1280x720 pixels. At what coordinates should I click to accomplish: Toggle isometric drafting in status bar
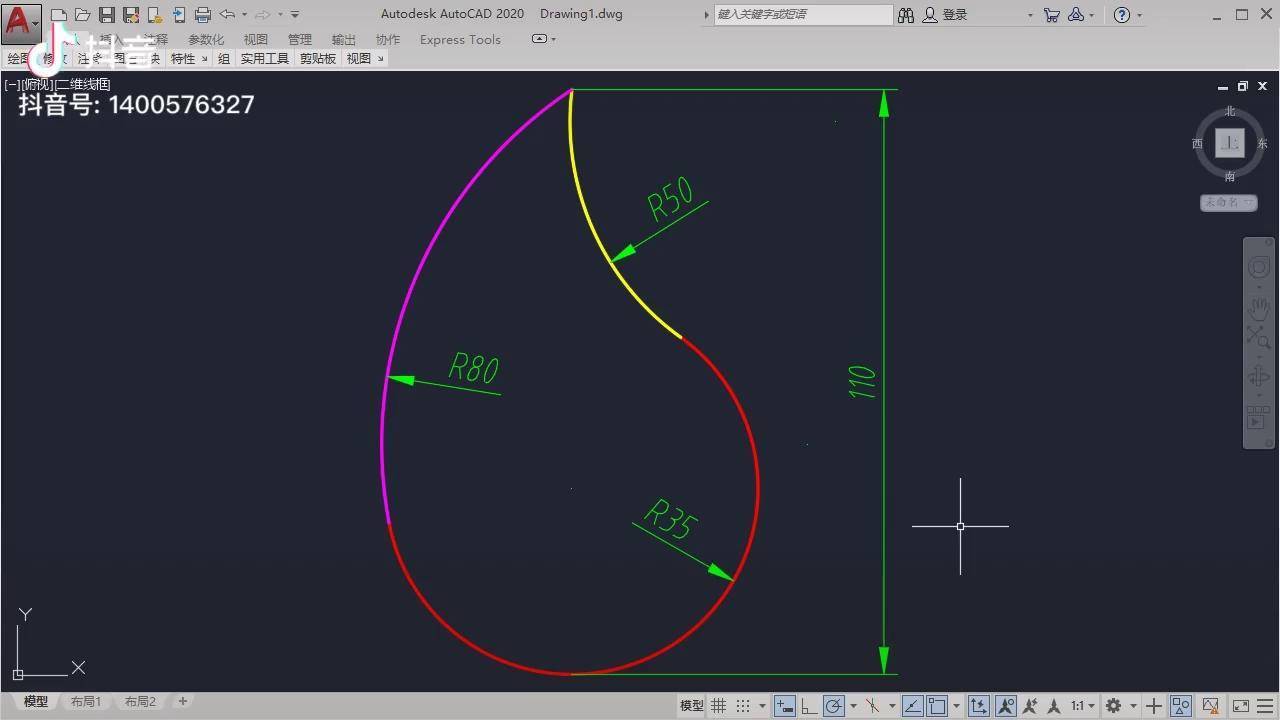(x=873, y=706)
